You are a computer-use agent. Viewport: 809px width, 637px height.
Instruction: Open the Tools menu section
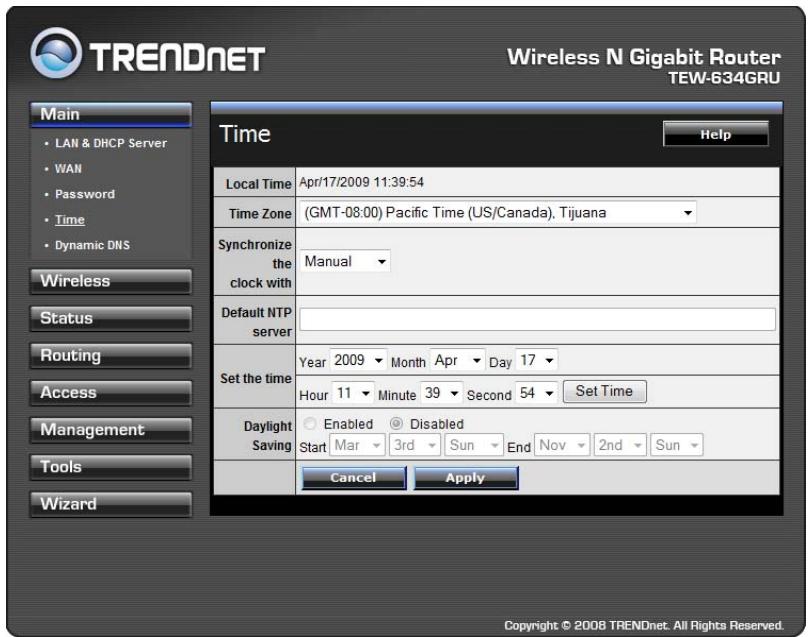click(111, 467)
